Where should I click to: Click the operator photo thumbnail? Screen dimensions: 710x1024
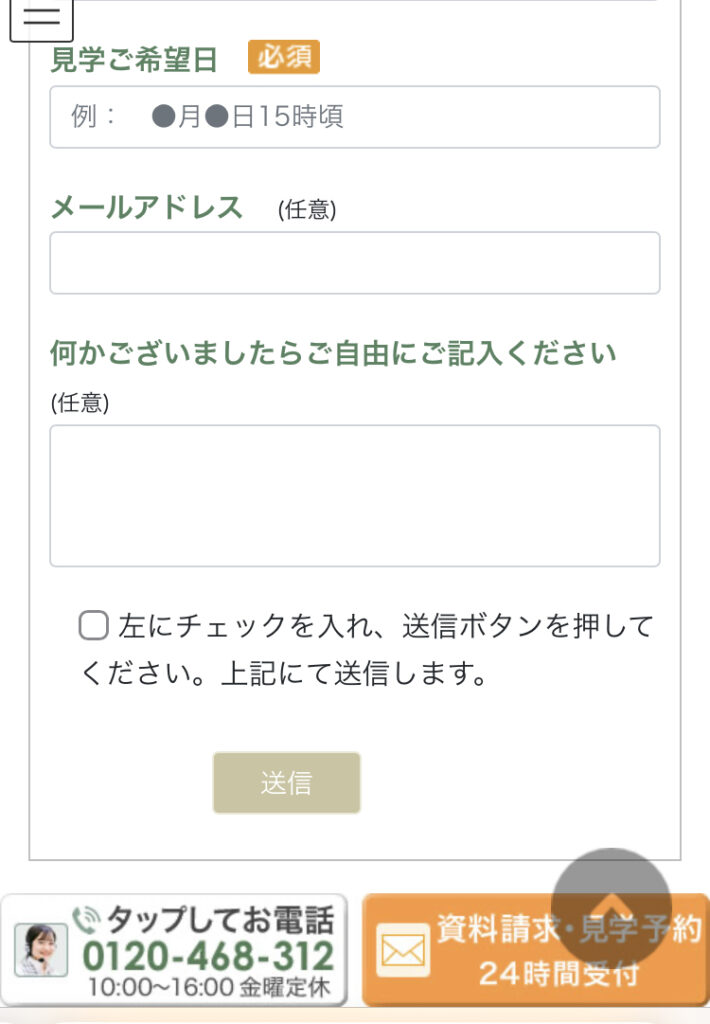[x=41, y=949]
